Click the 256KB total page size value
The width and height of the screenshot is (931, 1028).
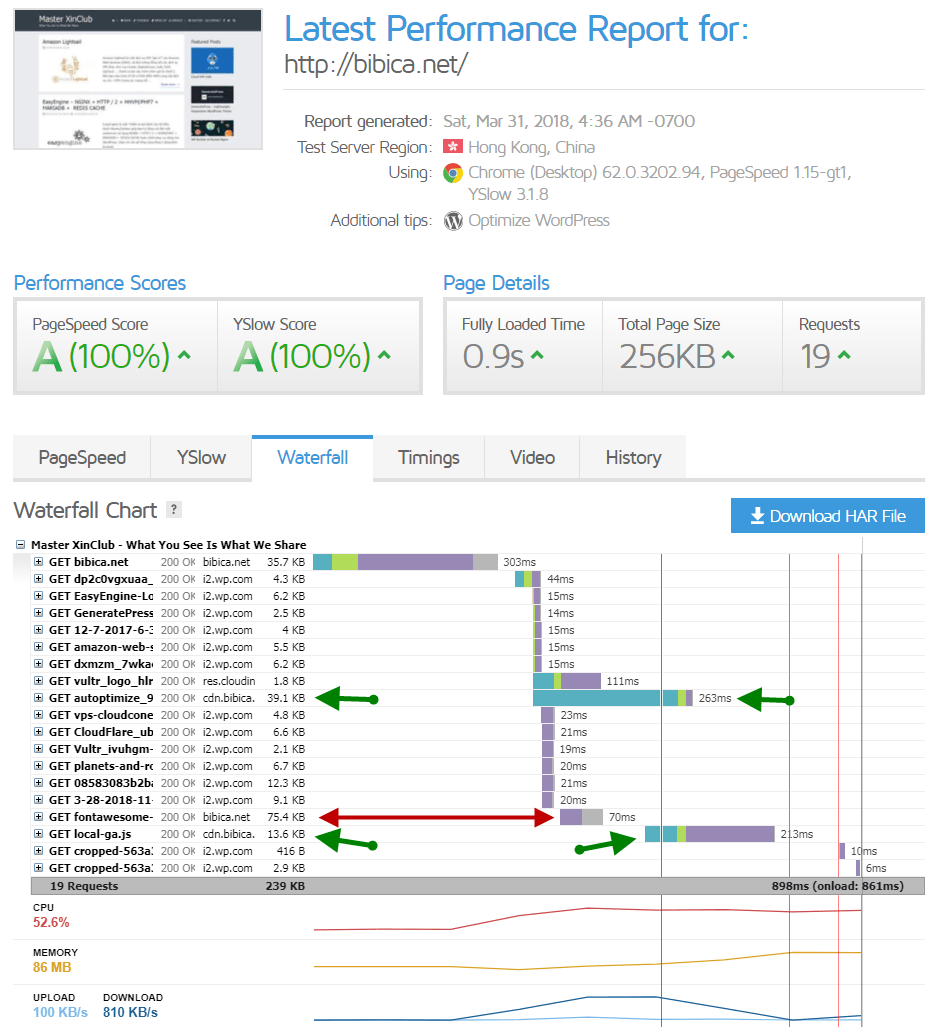[x=667, y=357]
